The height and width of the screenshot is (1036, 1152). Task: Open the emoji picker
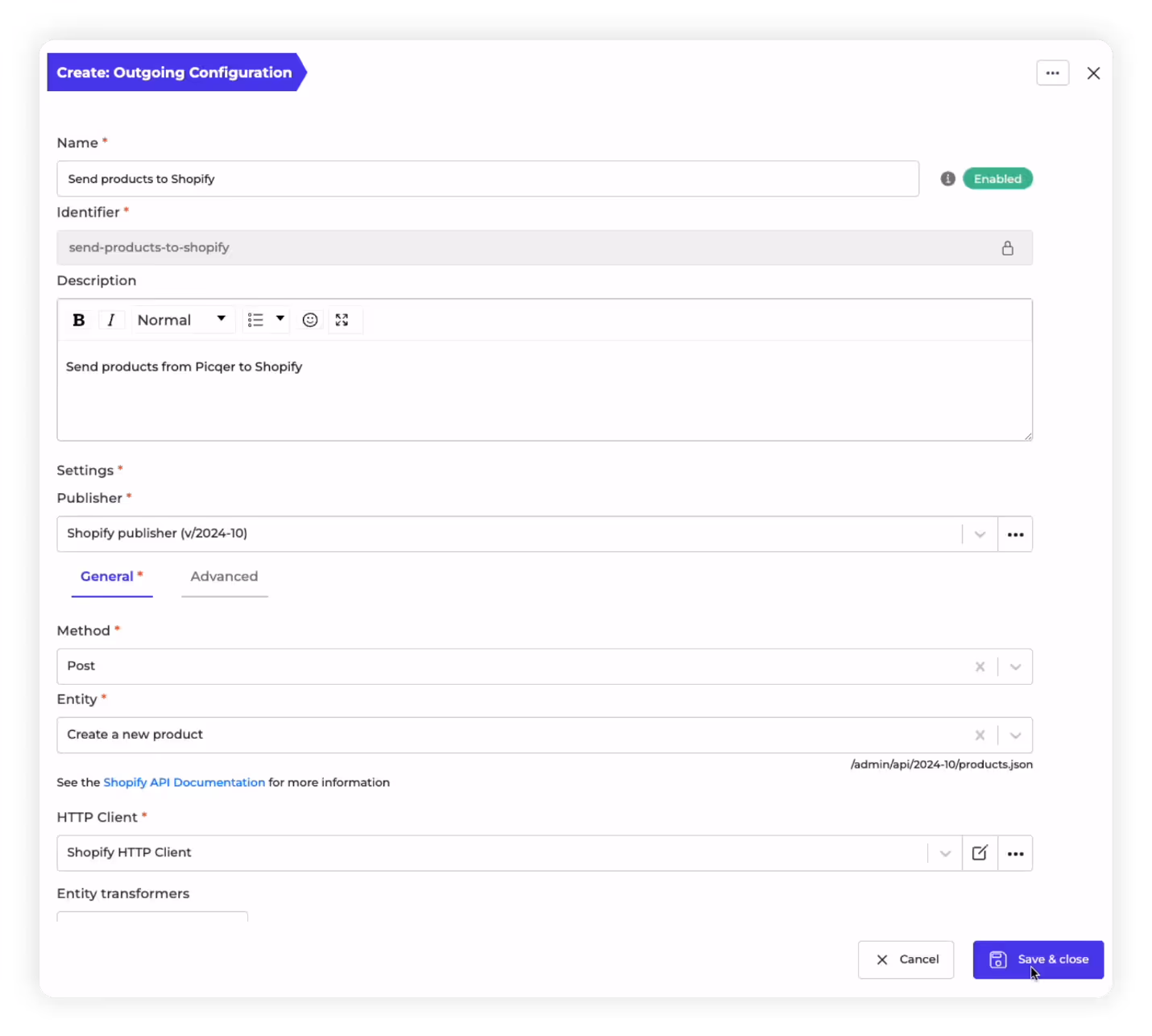click(310, 320)
